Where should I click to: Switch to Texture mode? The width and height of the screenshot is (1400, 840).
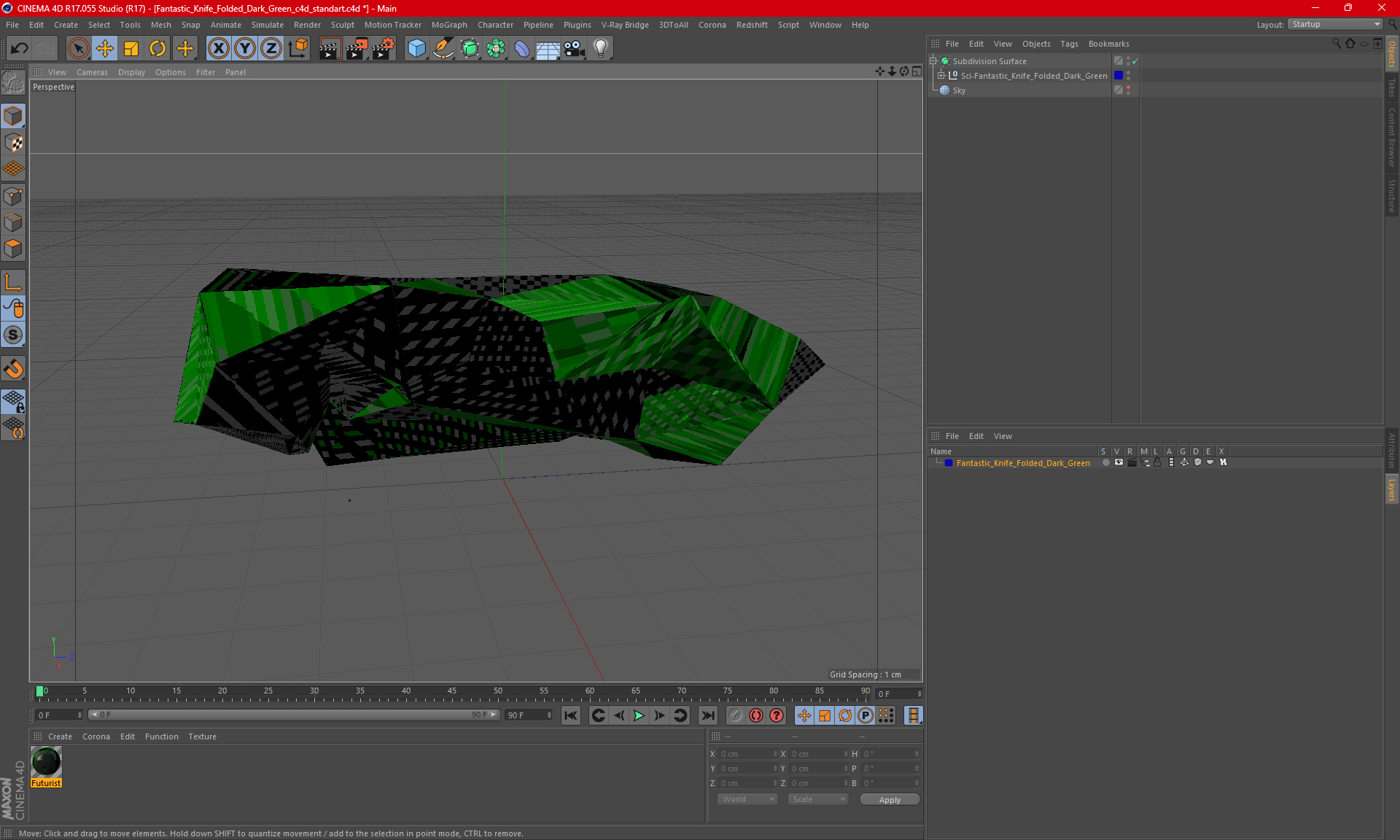pyautogui.click(x=13, y=142)
